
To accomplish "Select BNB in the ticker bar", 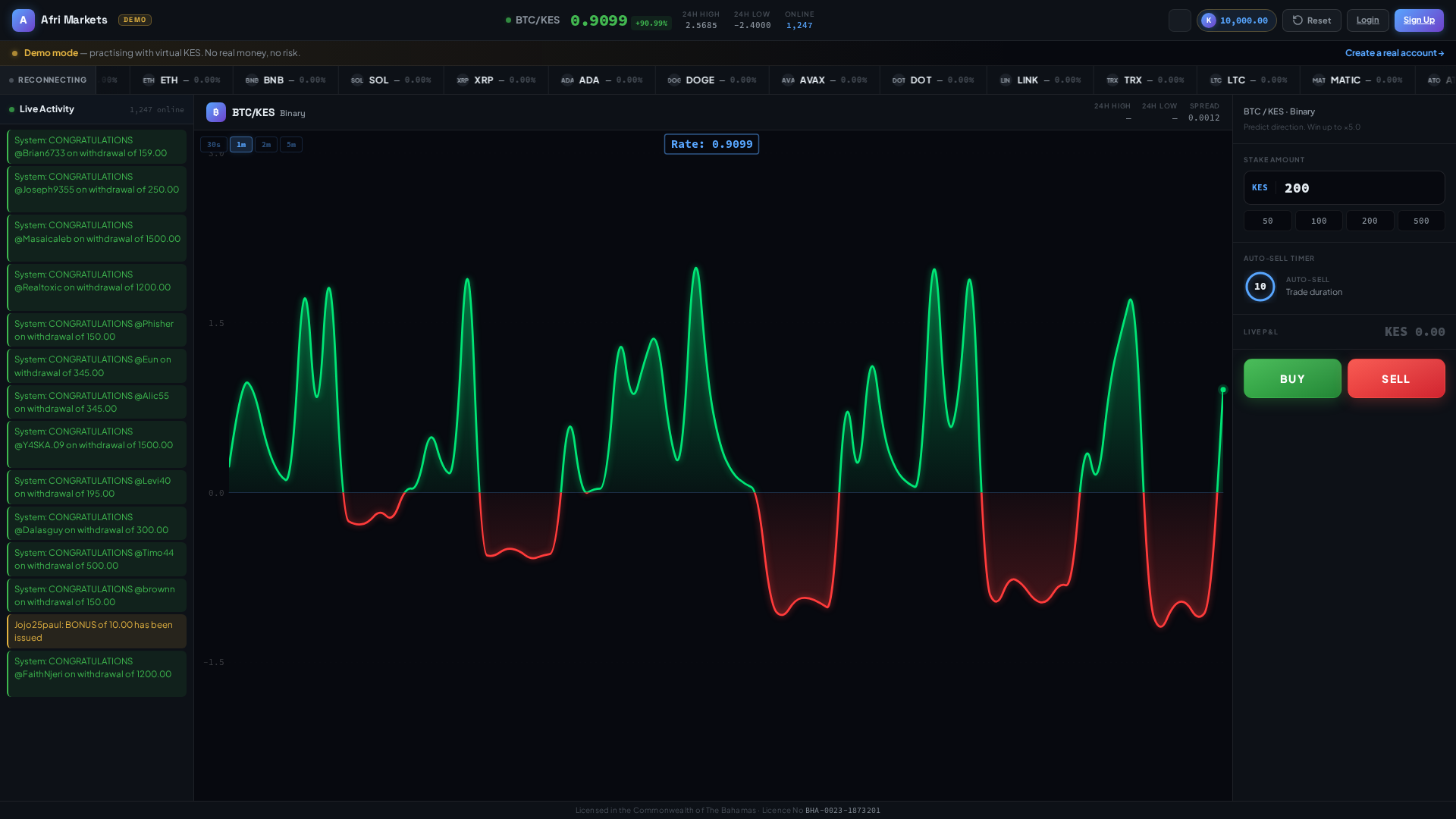I will click(285, 80).
